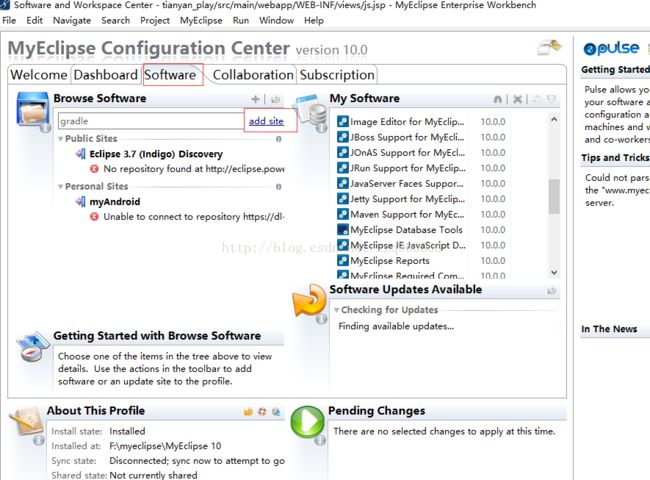This screenshot has width=650, height=480.
Task: Switch to the Dashboard tab
Action: pos(106,75)
